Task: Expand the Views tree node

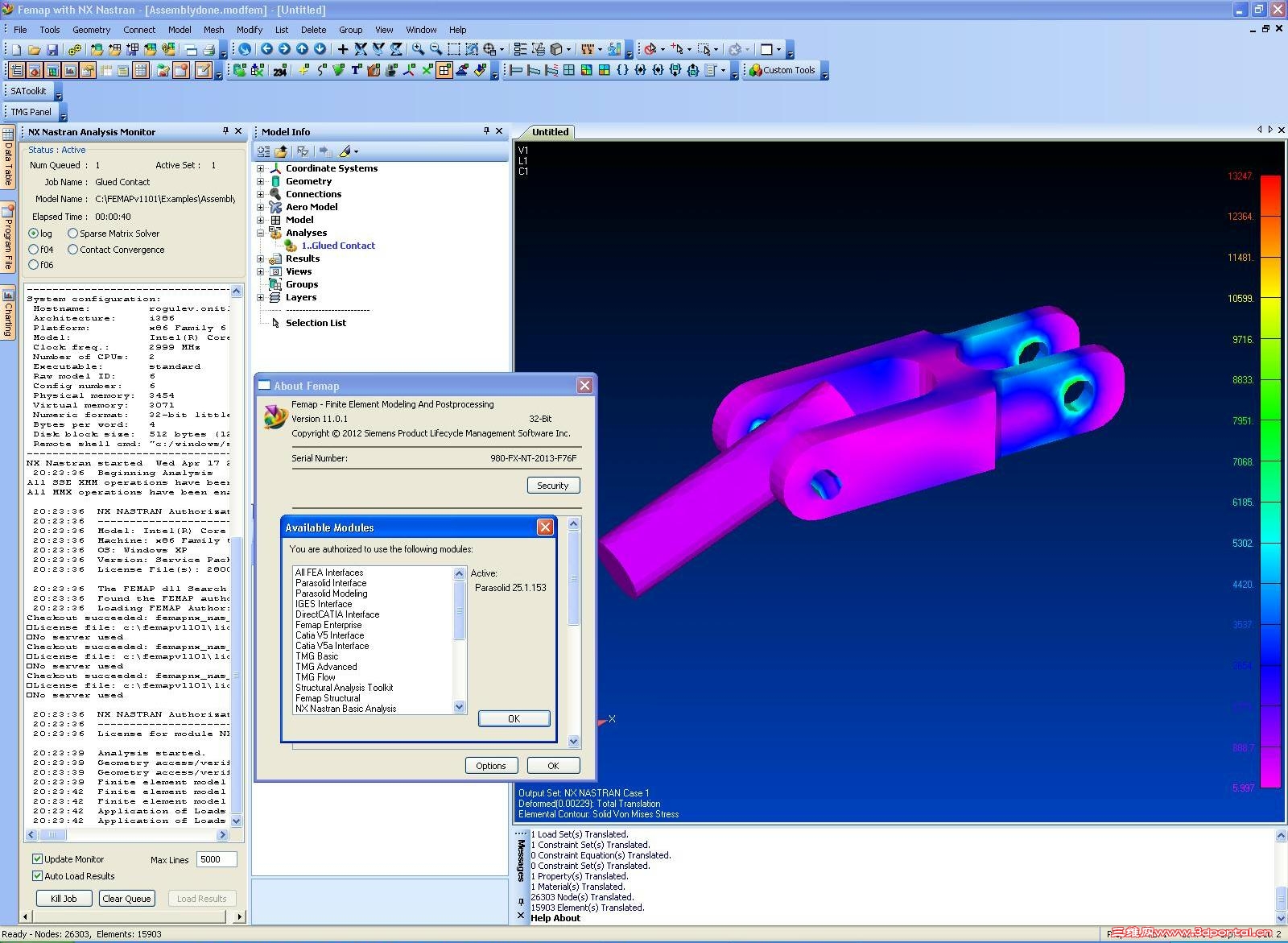Action: pyautogui.click(x=260, y=272)
